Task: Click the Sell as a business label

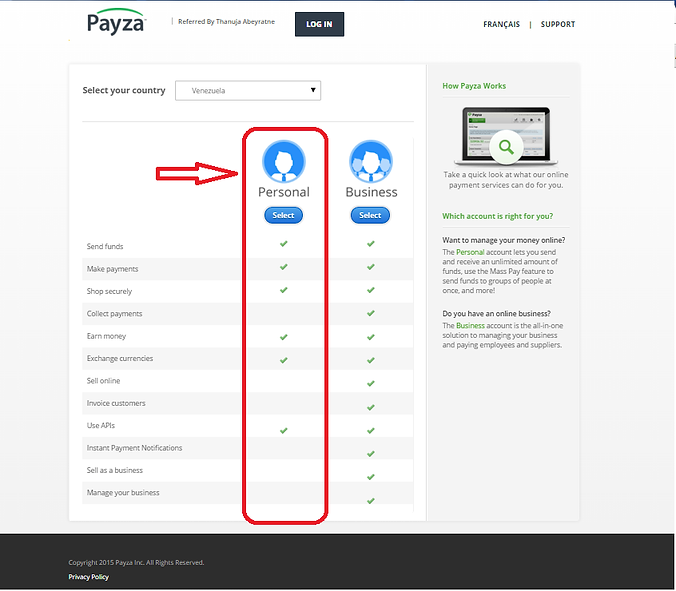Action: pos(115,470)
